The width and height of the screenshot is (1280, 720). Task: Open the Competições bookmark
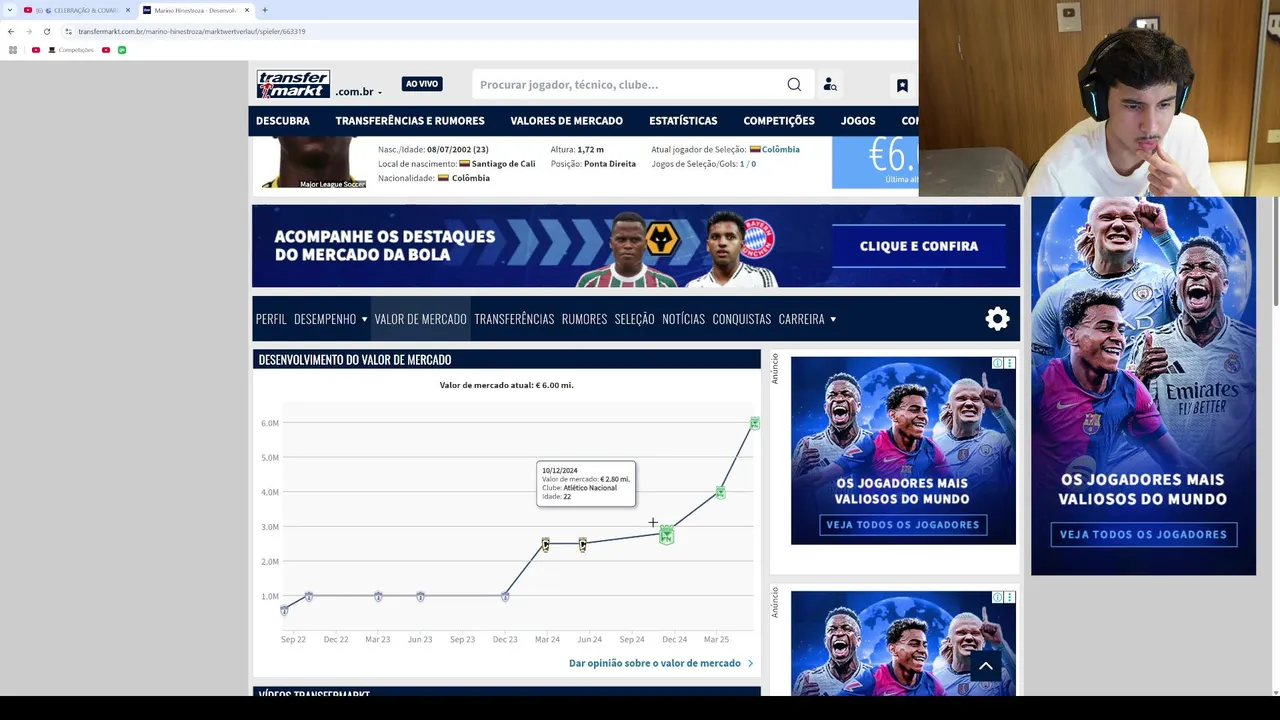click(x=71, y=50)
